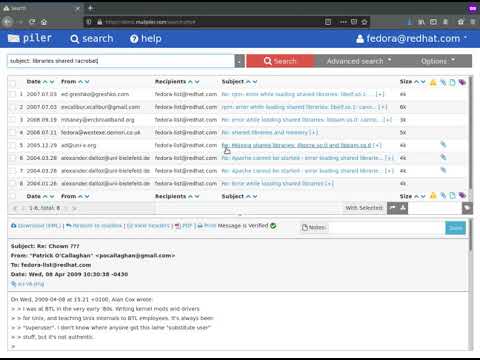Select the checkbox for message row 8
This screenshot has height=360, width=480.
click(13, 184)
